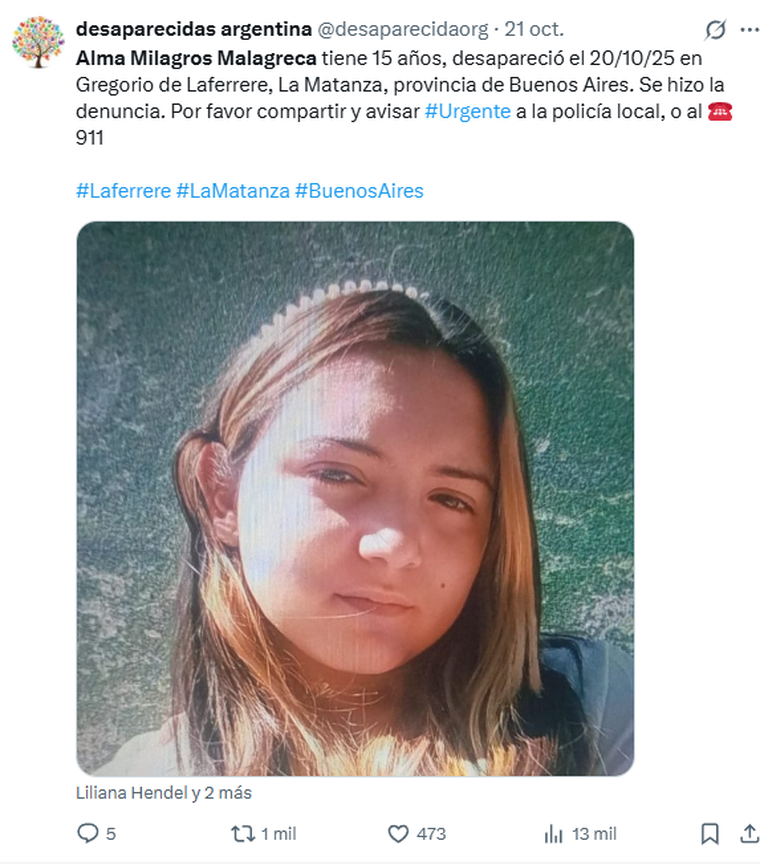Viewport: 760px width, 865px height.
Task: Enlarge the attached photo
Action: pyautogui.click(x=355, y=499)
